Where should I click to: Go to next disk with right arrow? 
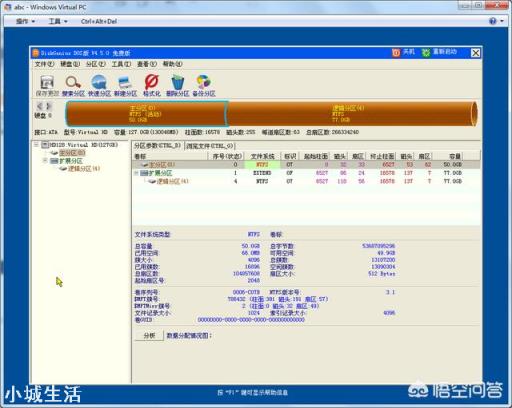49,106
